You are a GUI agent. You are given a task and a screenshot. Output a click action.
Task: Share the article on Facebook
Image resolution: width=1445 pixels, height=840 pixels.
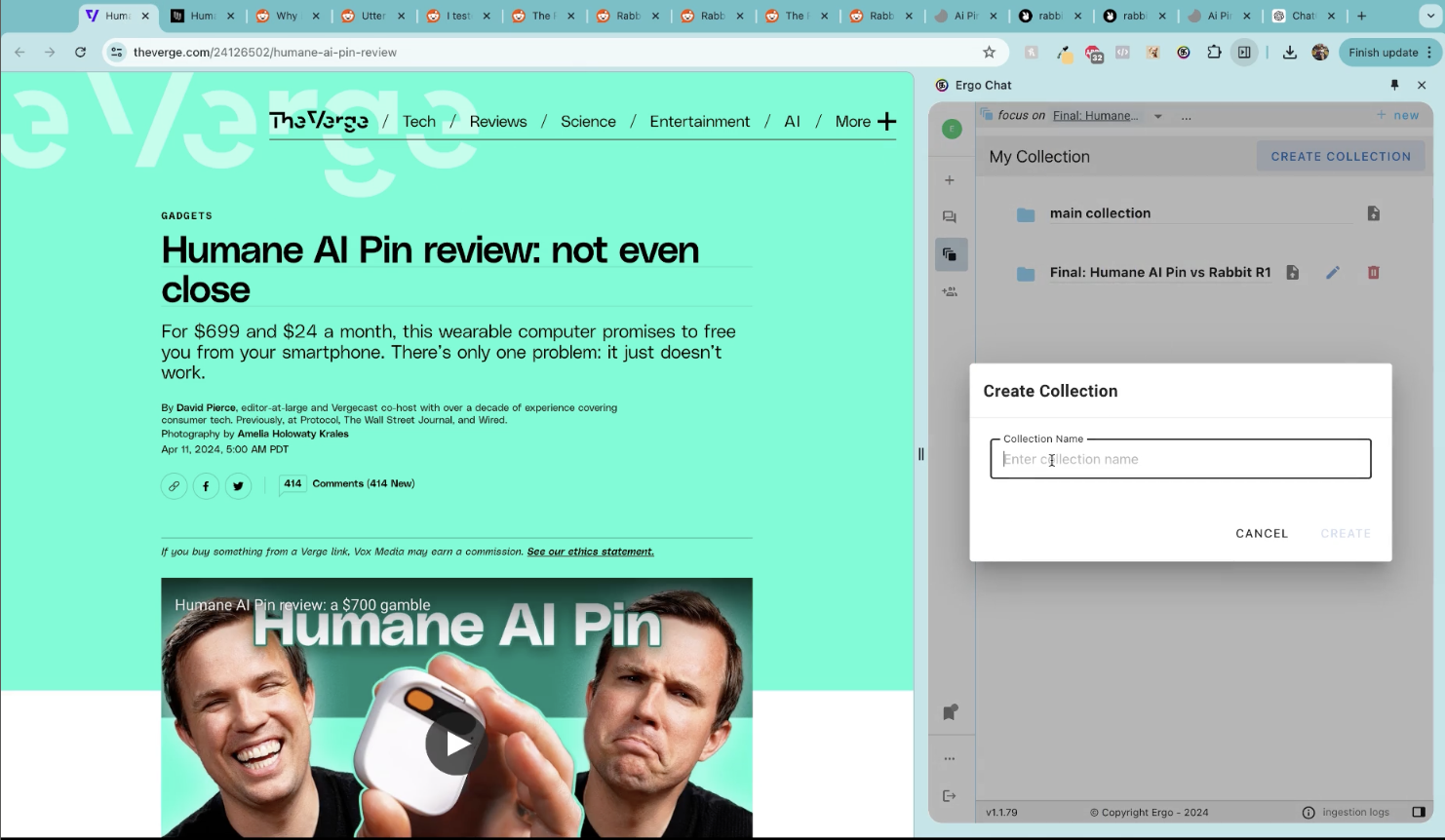pos(206,485)
